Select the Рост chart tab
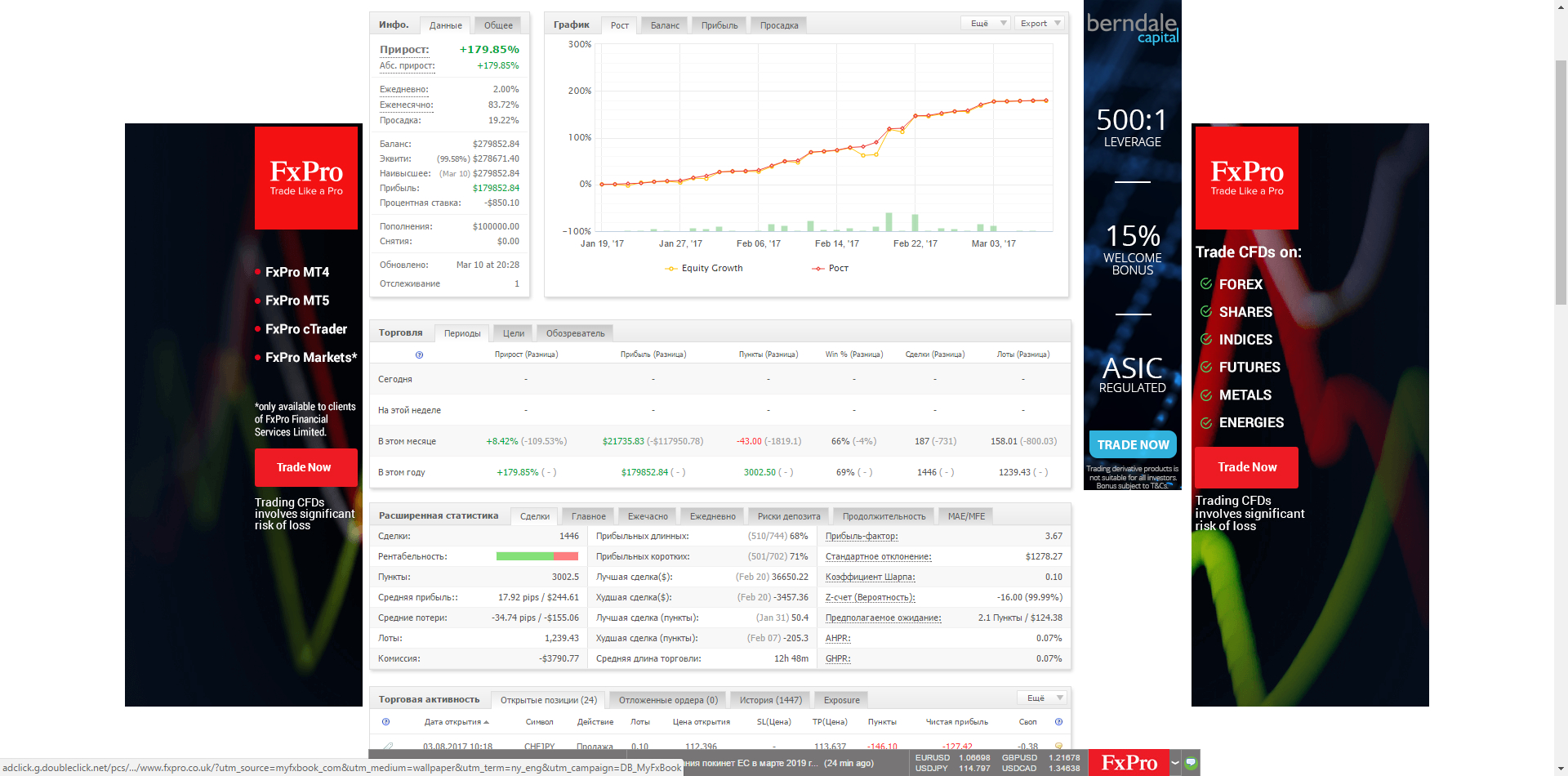 coord(620,25)
